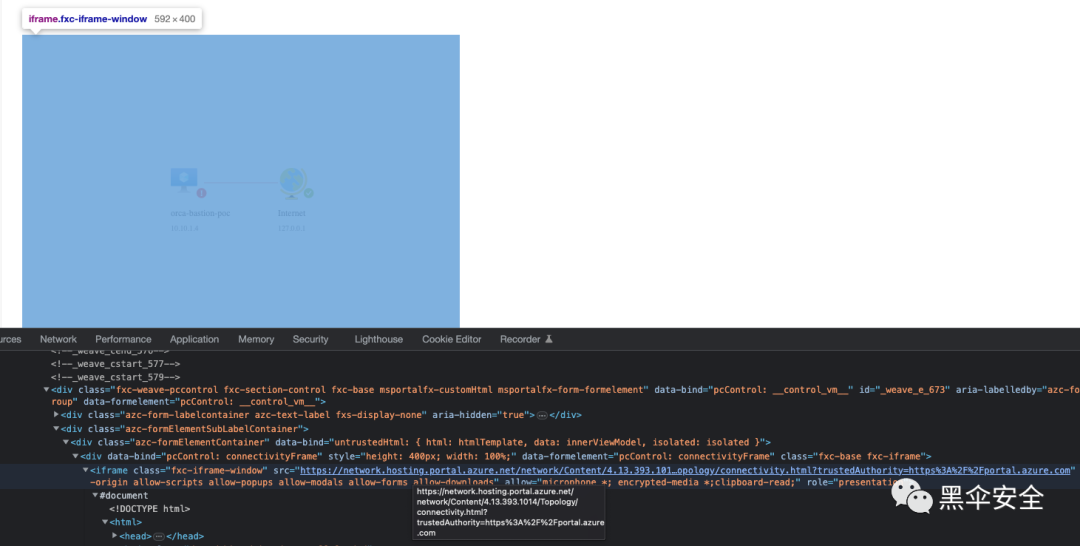Collapse the #document node

pos(95,495)
